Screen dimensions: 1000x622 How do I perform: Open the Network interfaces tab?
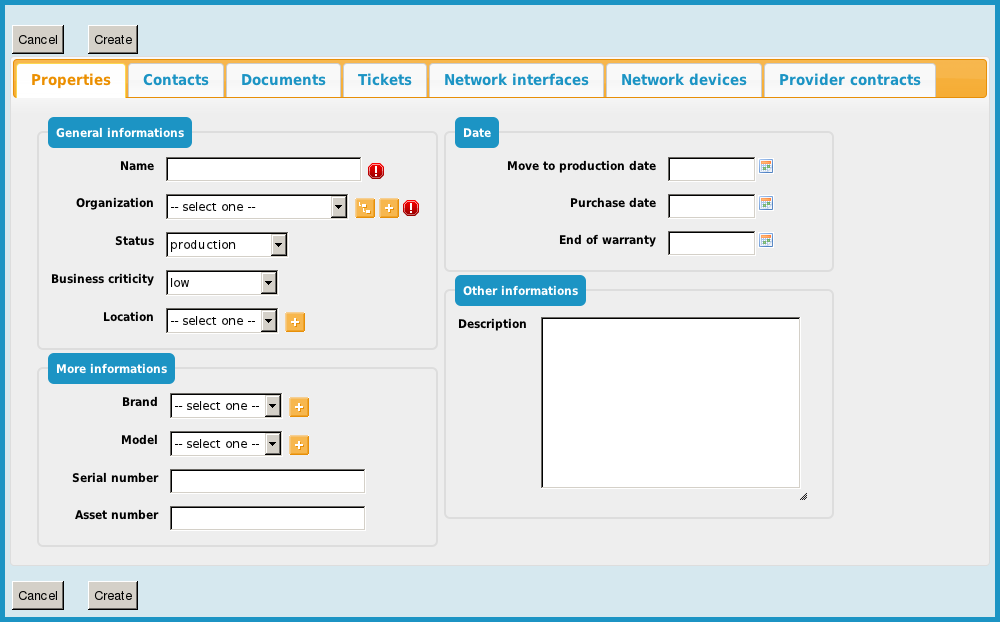516,80
